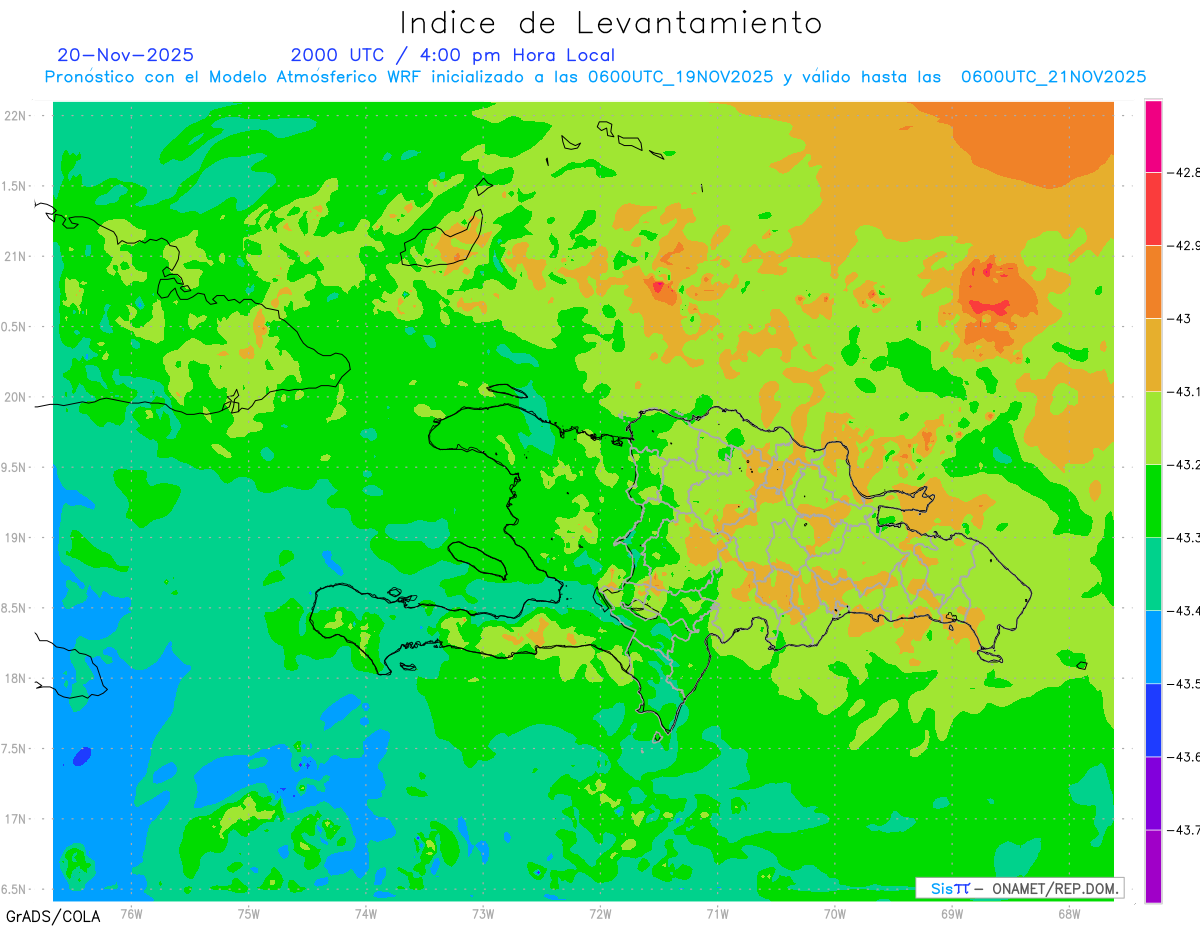
Task: Click the purple segment below -43.6
Action: point(1153,793)
